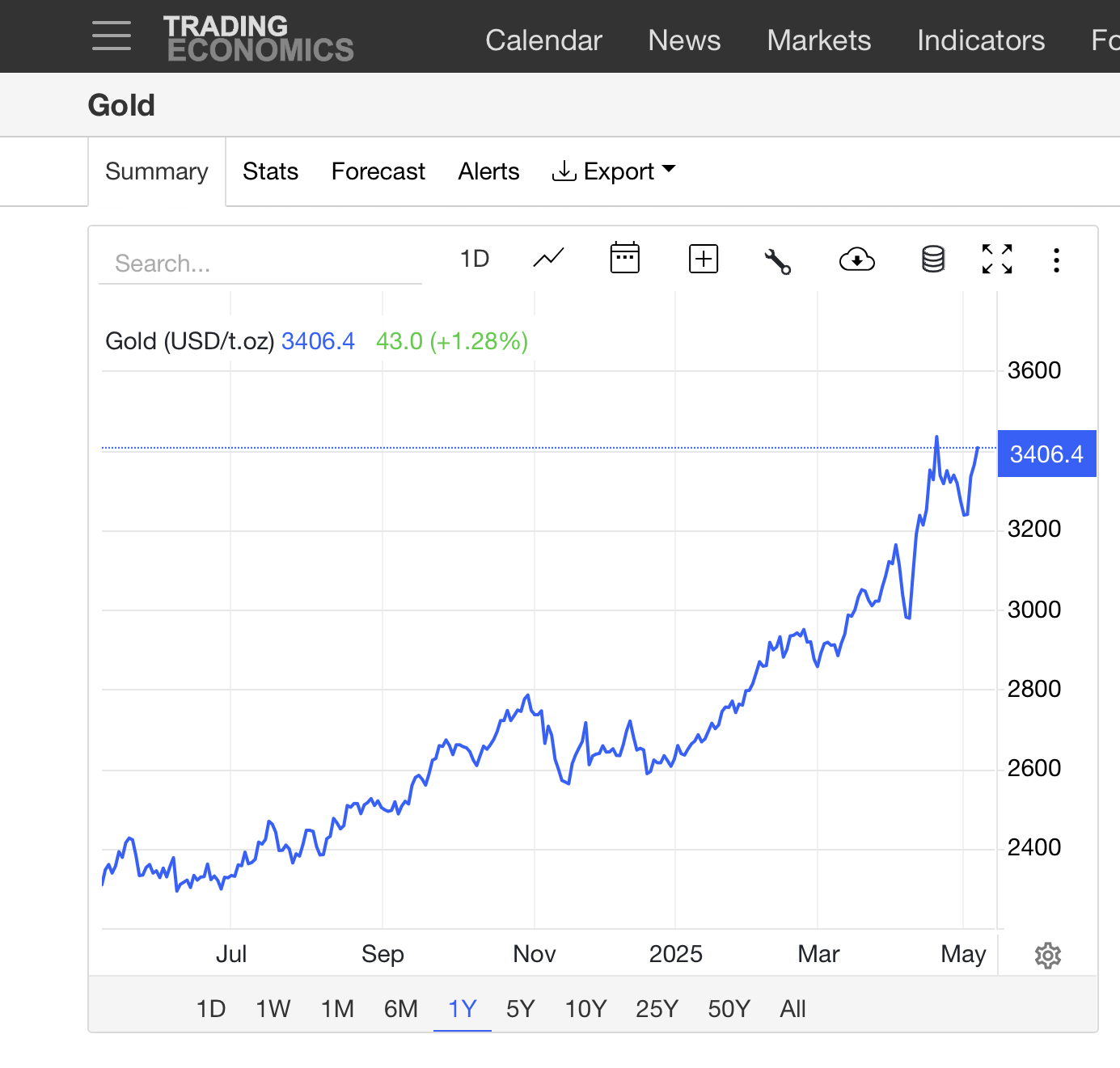The image size is (1120, 1068).
Task: Open the Markets page
Action: pyautogui.click(x=819, y=40)
